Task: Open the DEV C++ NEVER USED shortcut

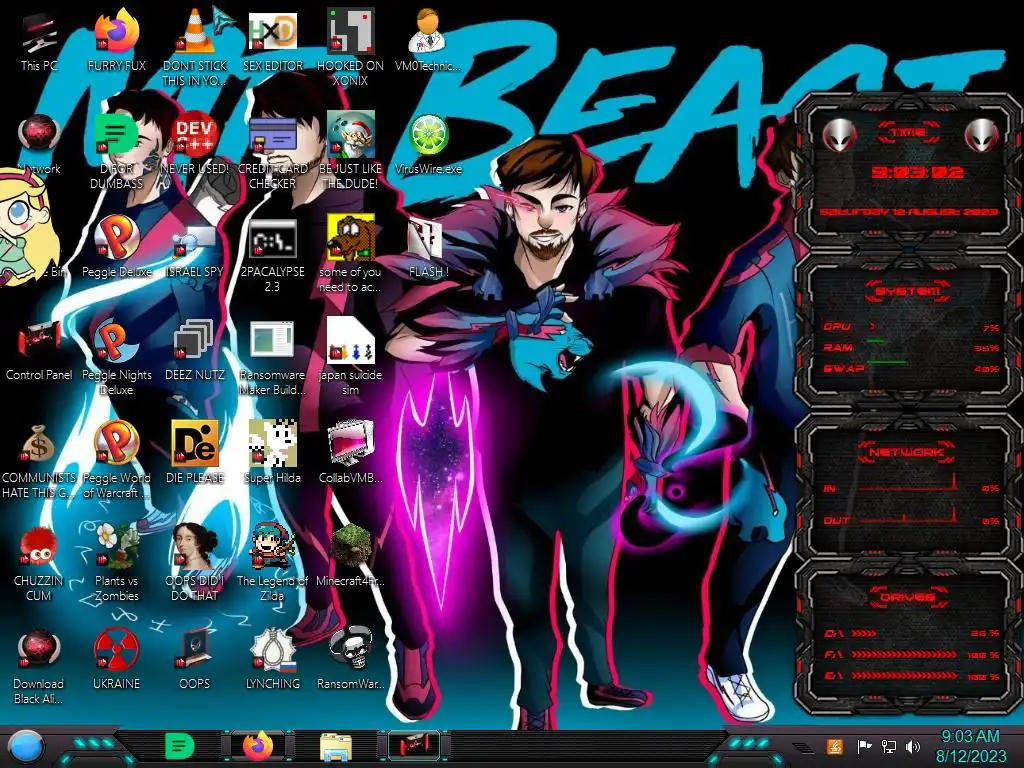Action: [195, 135]
